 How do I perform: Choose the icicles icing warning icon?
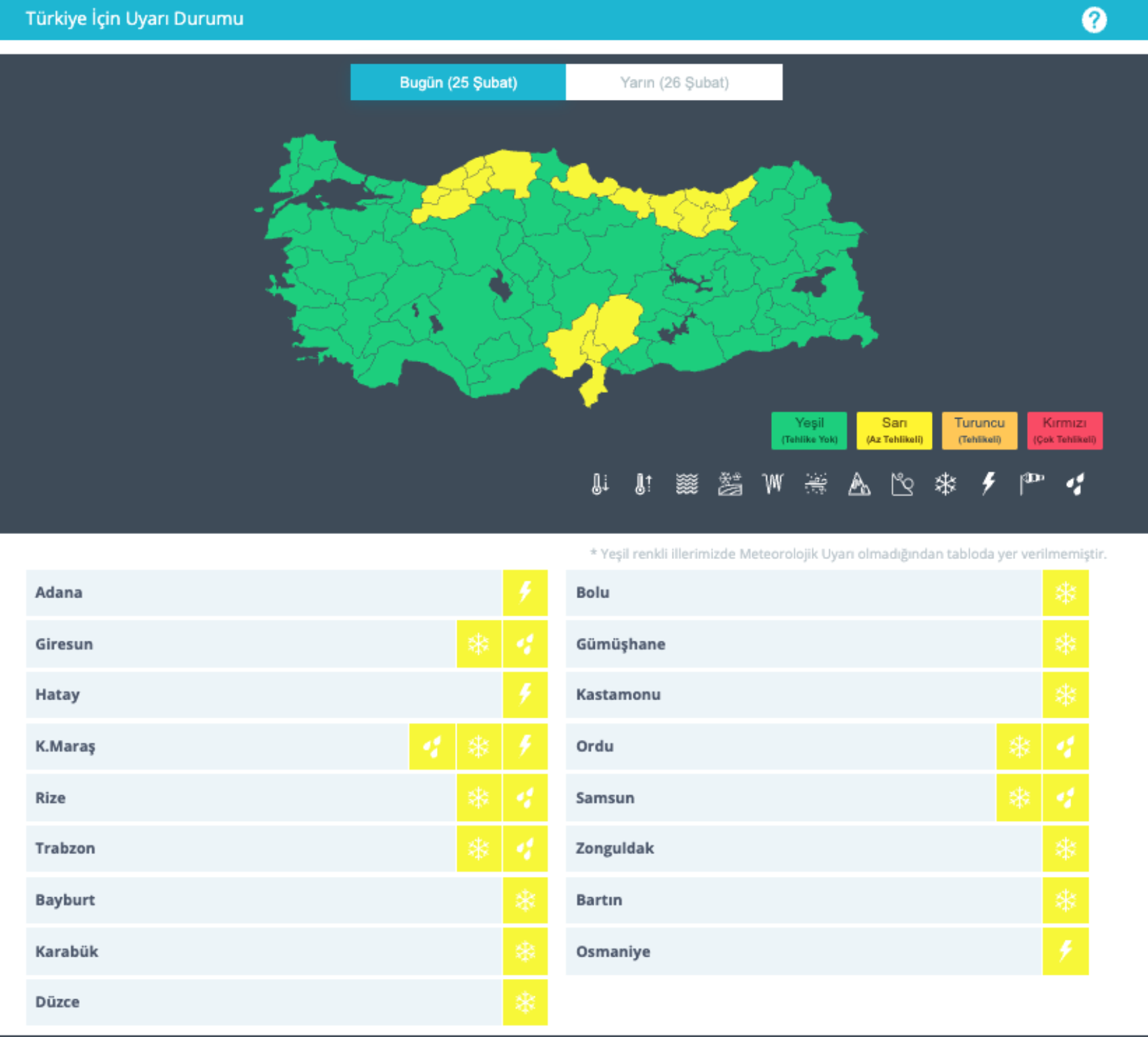[773, 484]
